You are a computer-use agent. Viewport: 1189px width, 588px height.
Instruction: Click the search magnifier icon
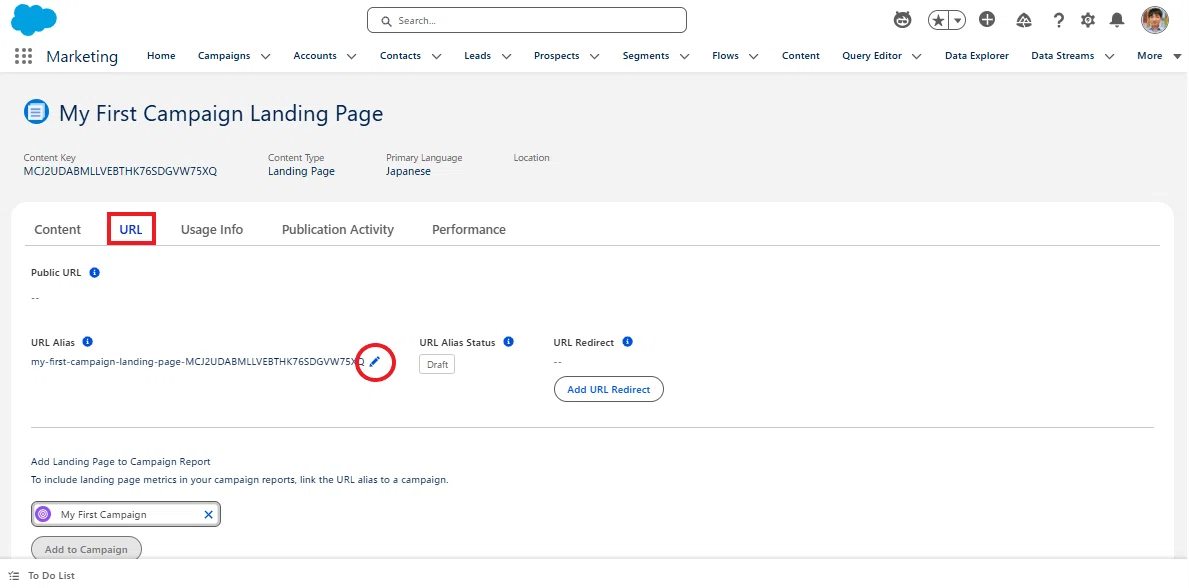coord(386,21)
